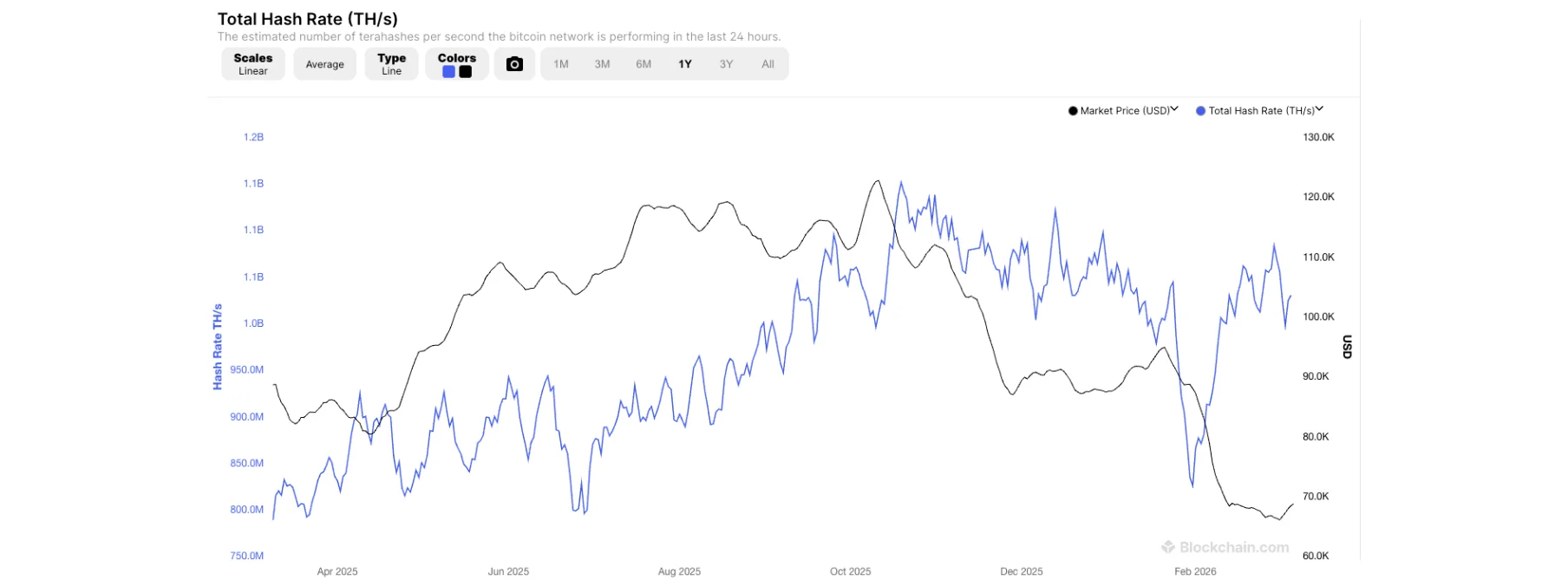The height and width of the screenshot is (580, 1568).
Task: Expand the Market Price (USD) dropdown chevron
Action: (x=1175, y=109)
